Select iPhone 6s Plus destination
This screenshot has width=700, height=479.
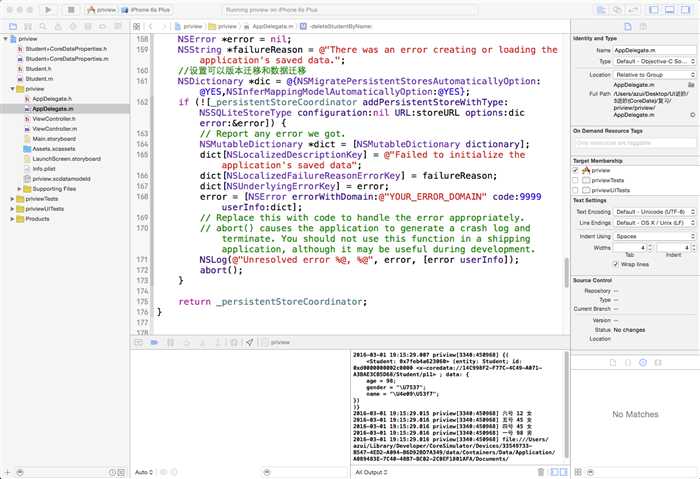pyautogui.click(x=146, y=10)
